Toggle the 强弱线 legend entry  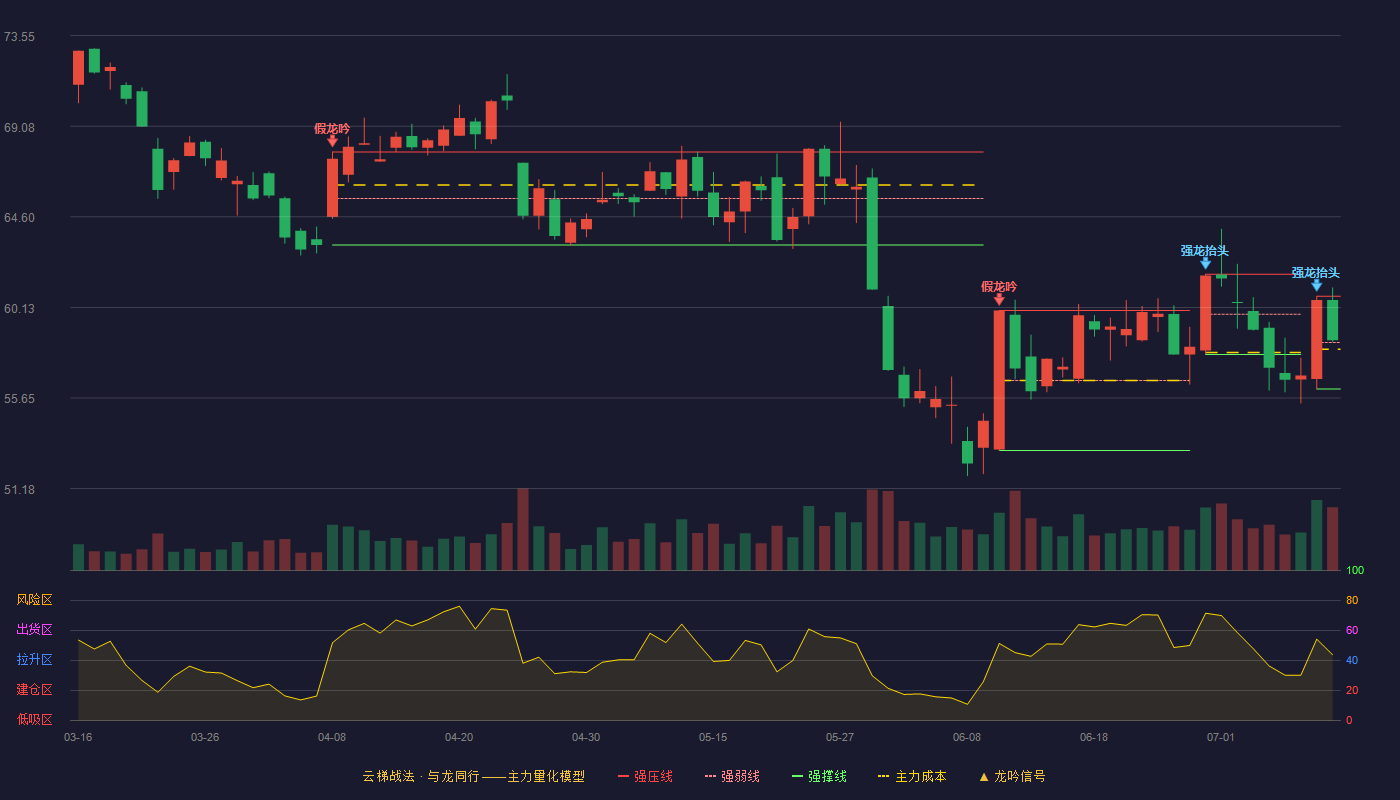tap(732, 776)
